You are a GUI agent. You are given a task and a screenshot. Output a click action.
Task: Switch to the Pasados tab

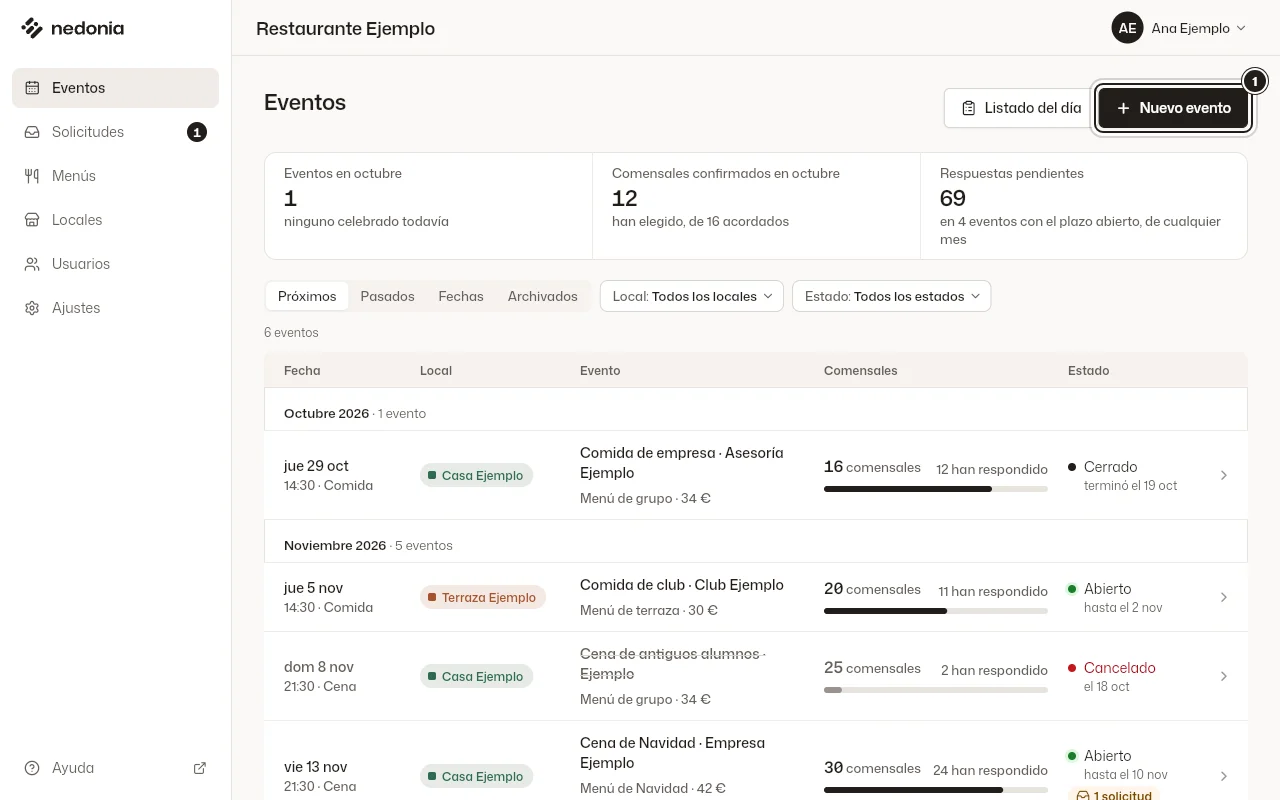tap(387, 296)
